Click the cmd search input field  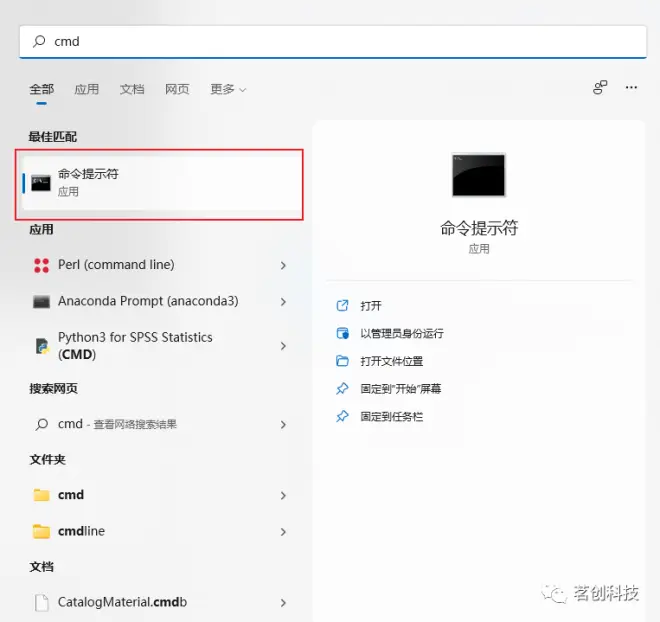[333, 41]
